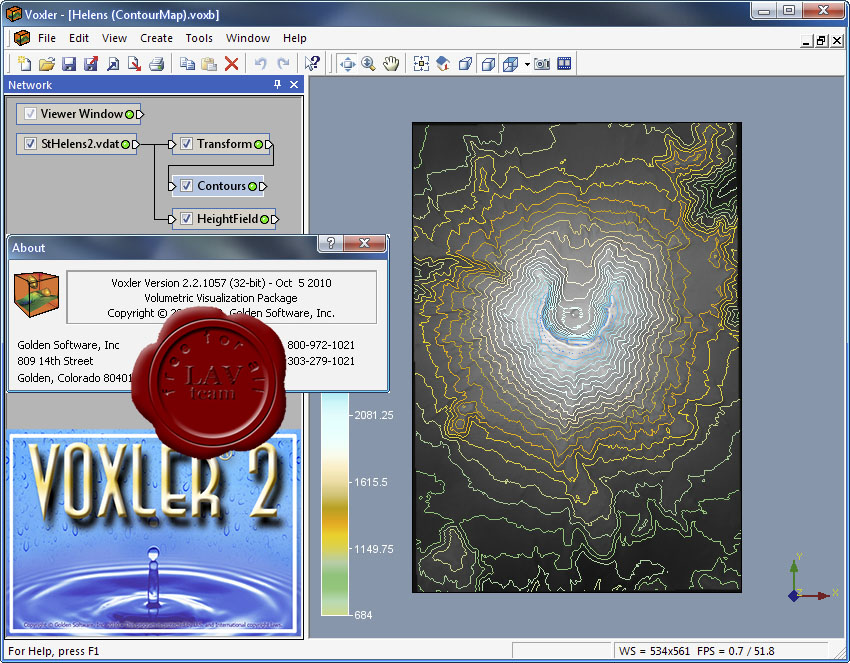Capture the viewer with the camera icon
850x663 pixels.
(x=542, y=64)
